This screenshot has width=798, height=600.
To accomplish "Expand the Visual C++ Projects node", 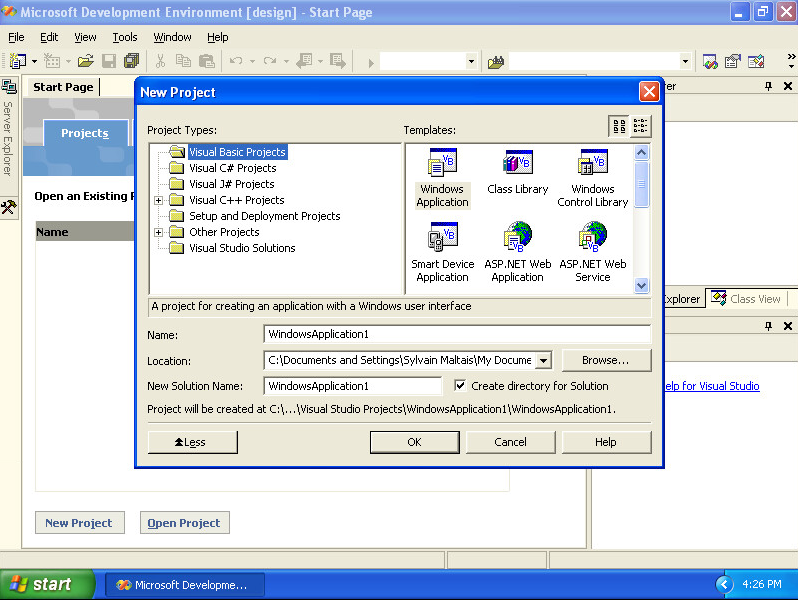I will [x=159, y=200].
